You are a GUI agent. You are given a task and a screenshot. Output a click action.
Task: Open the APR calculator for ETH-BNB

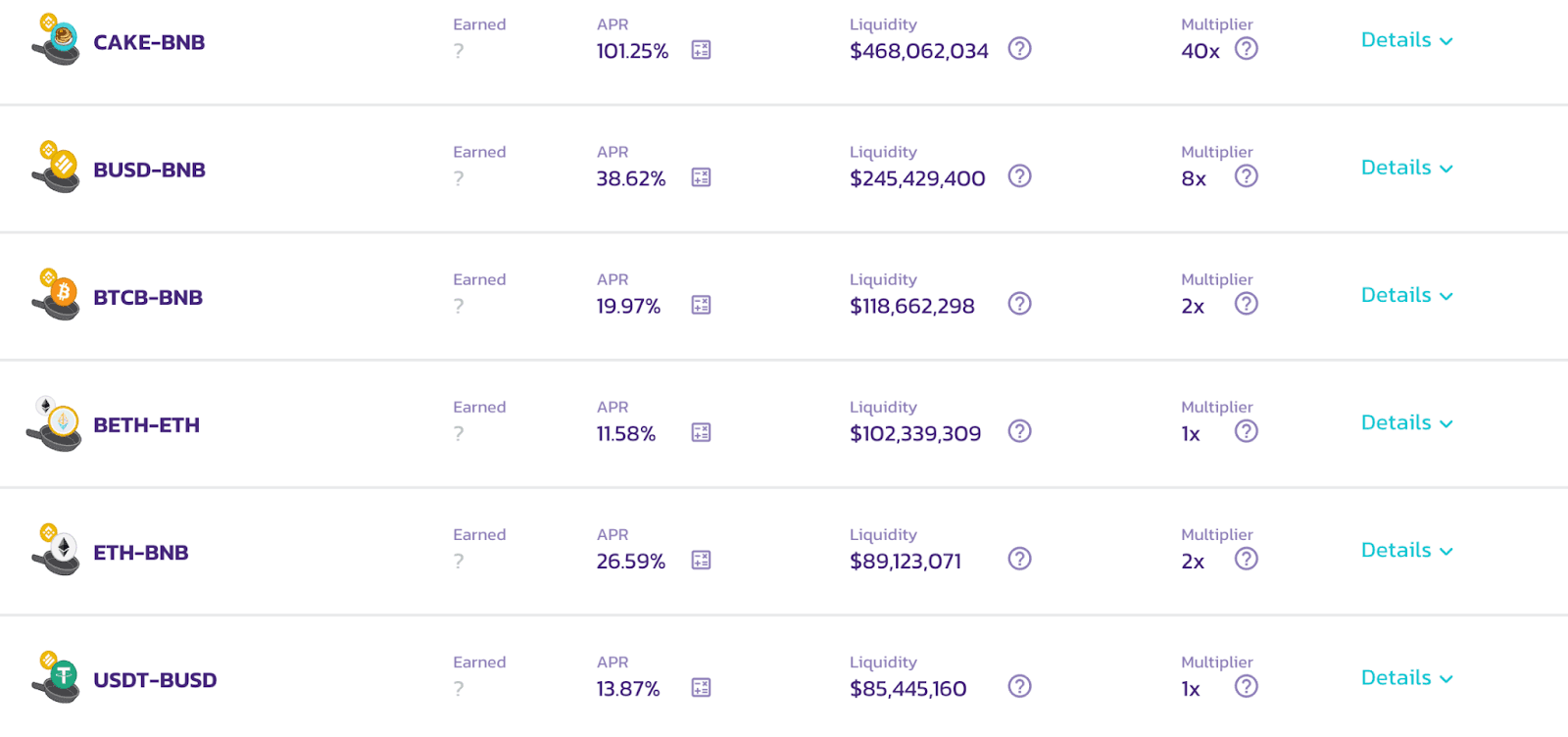point(700,561)
